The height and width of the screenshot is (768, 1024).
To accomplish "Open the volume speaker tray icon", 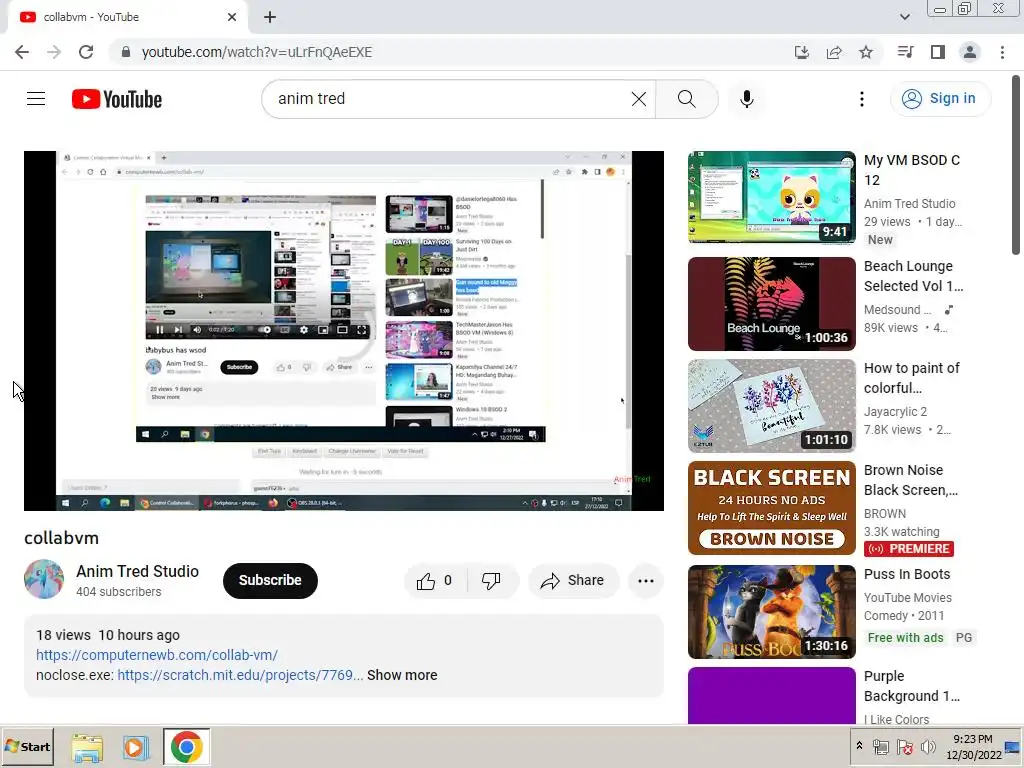I will [927, 746].
